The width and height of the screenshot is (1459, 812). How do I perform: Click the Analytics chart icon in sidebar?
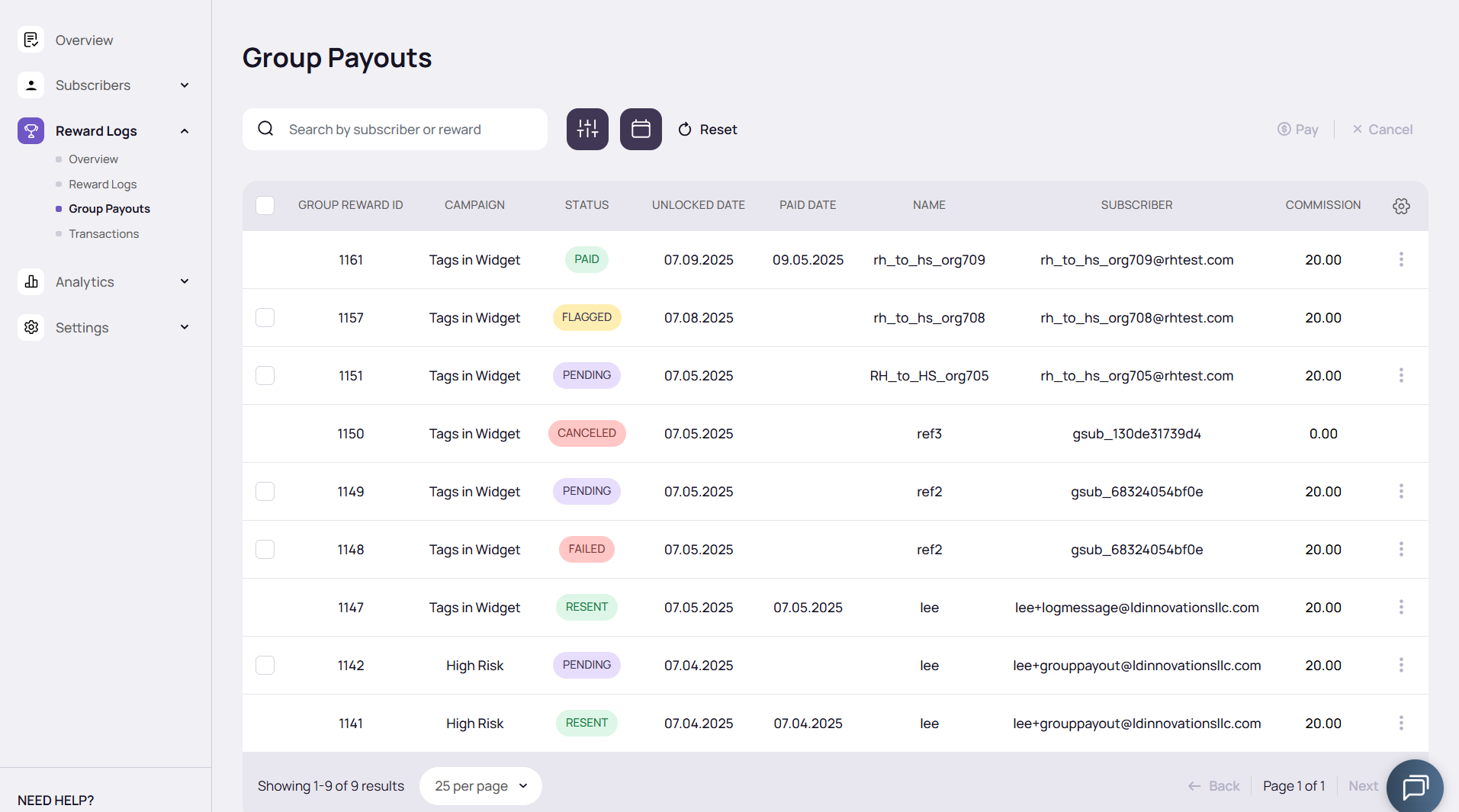[31, 282]
